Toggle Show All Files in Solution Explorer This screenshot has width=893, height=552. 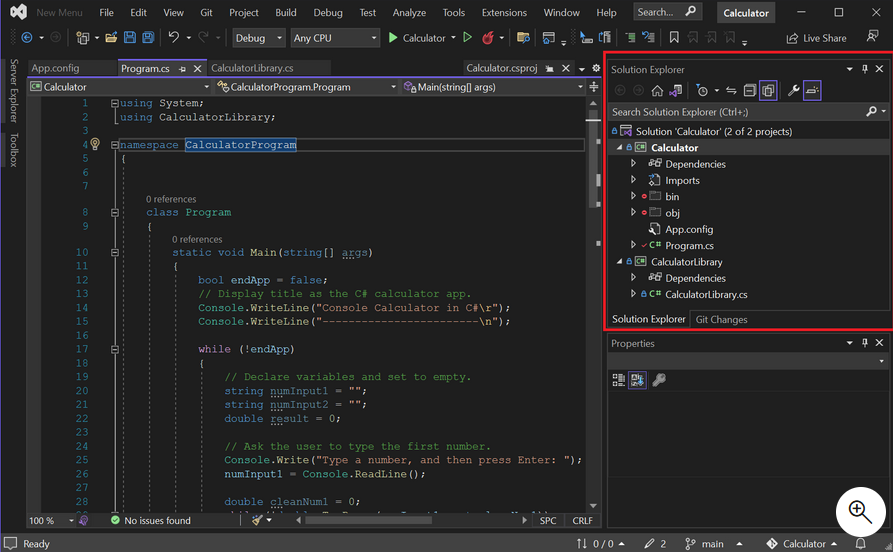point(768,91)
